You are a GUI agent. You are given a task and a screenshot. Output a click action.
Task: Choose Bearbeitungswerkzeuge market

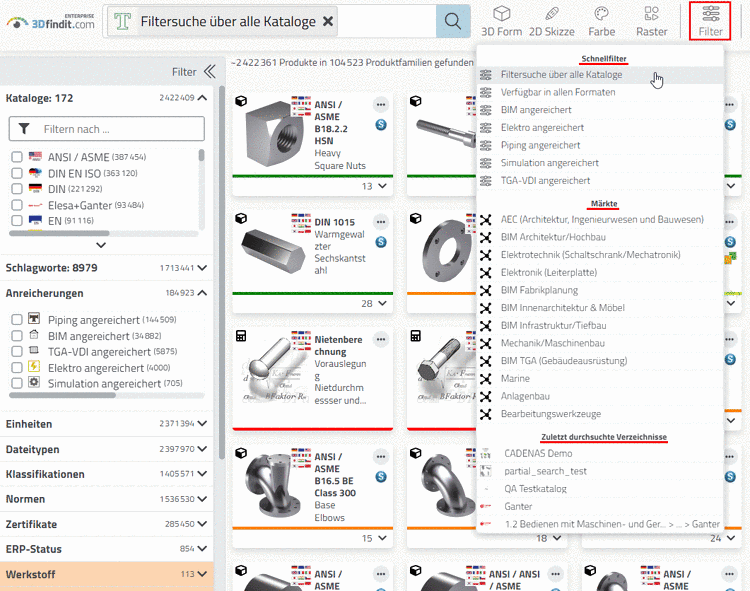(x=600, y=414)
